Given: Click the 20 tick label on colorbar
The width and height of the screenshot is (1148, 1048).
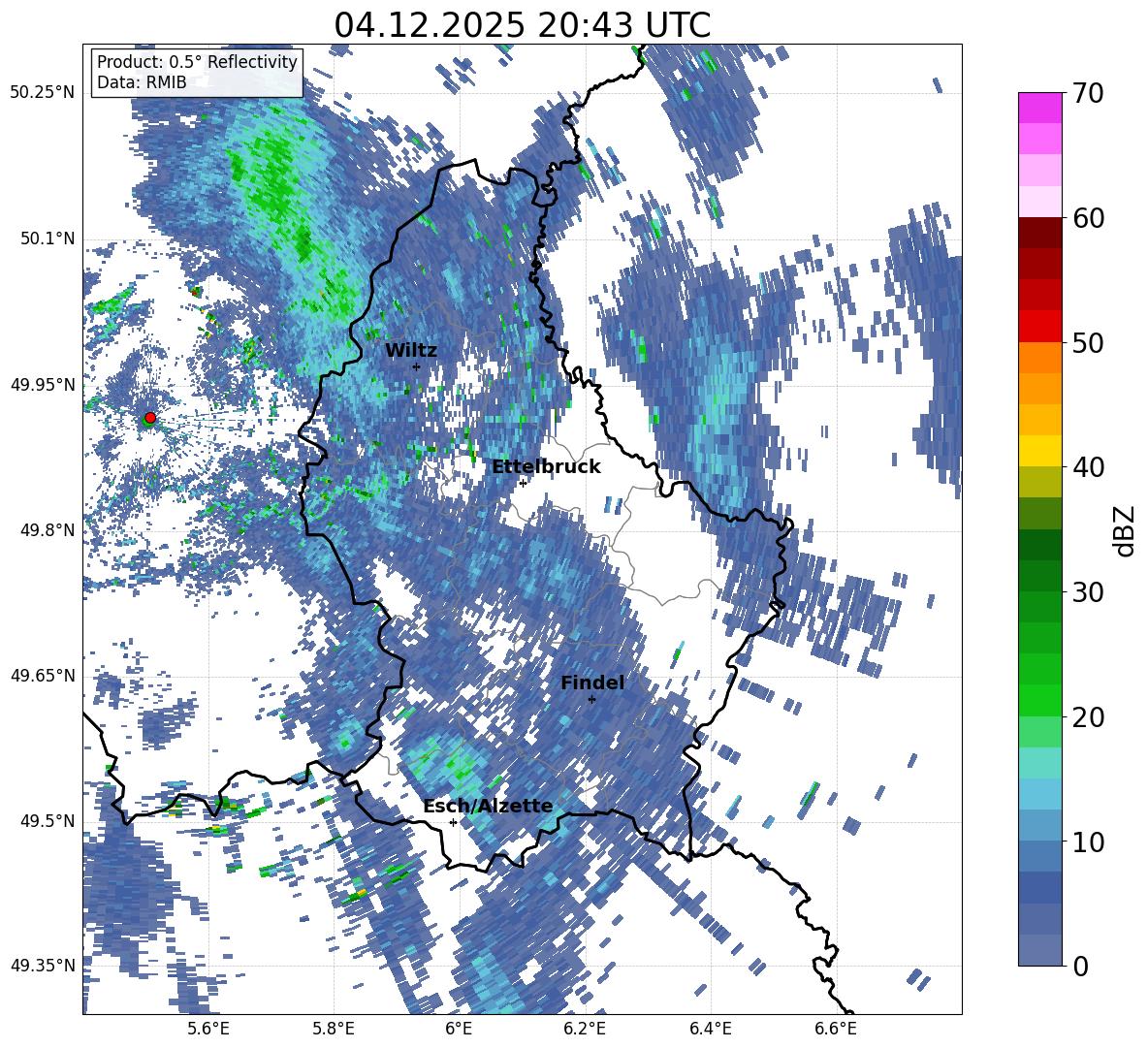Looking at the screenshot, I should (1088, 716).
